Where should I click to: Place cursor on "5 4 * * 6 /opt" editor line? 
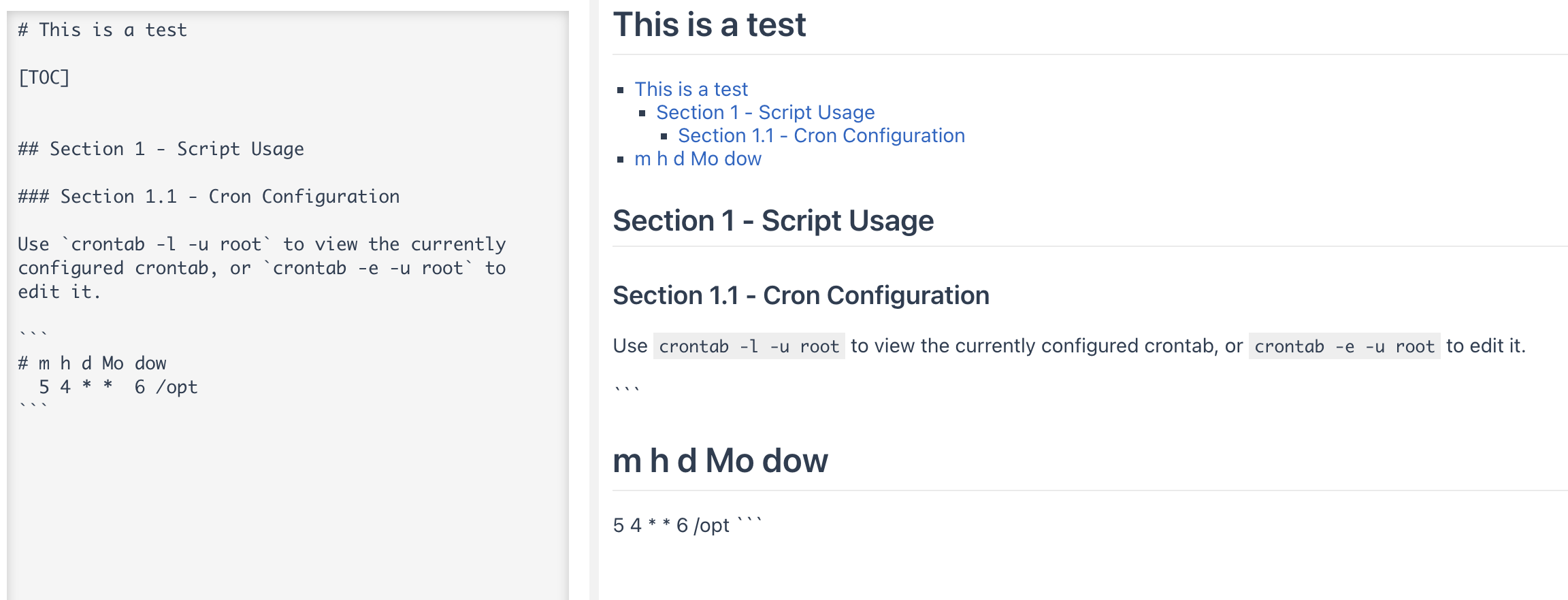click(x=118, y=387)
